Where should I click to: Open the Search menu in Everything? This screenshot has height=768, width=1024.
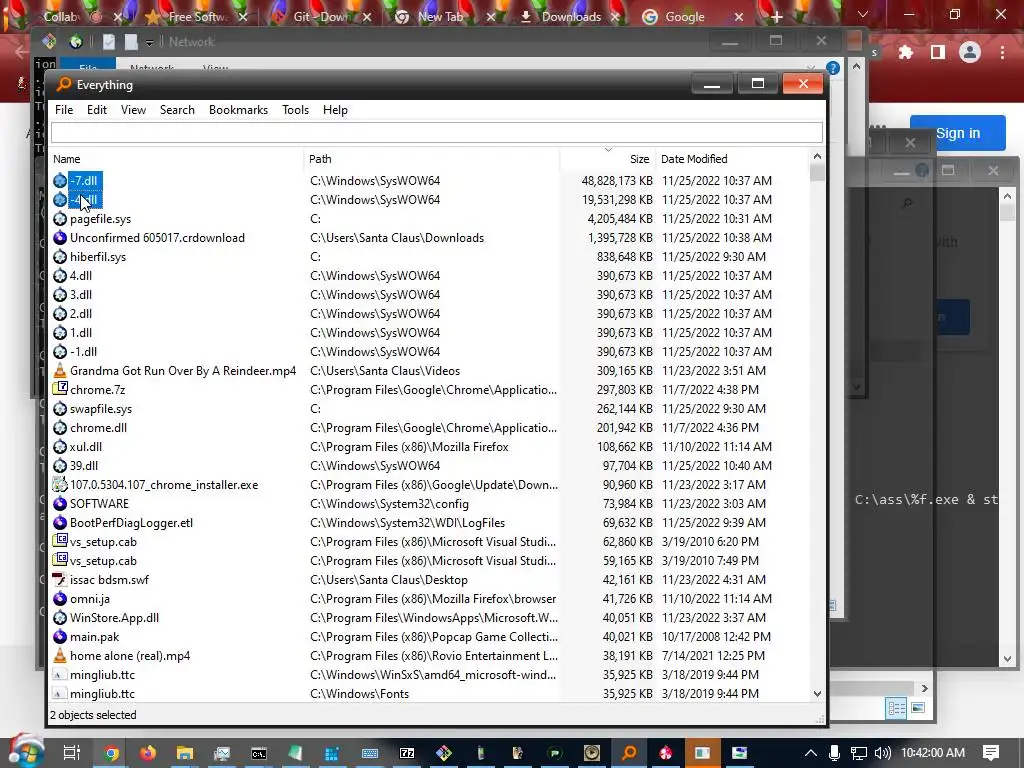177,110
